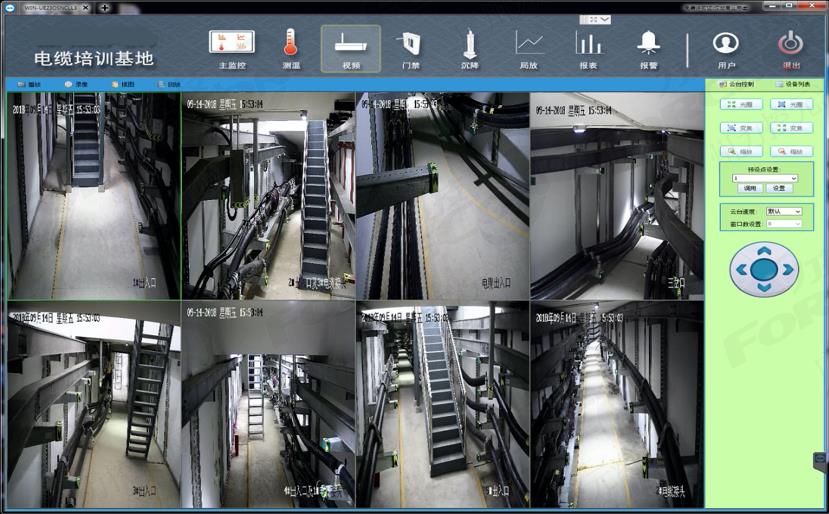Expand the 预设点设置 preset dropdown

[764, 178]
